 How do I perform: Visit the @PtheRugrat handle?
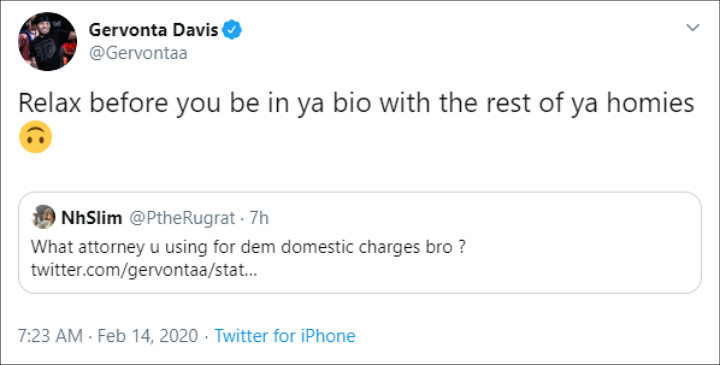click(x=182, y=218)
